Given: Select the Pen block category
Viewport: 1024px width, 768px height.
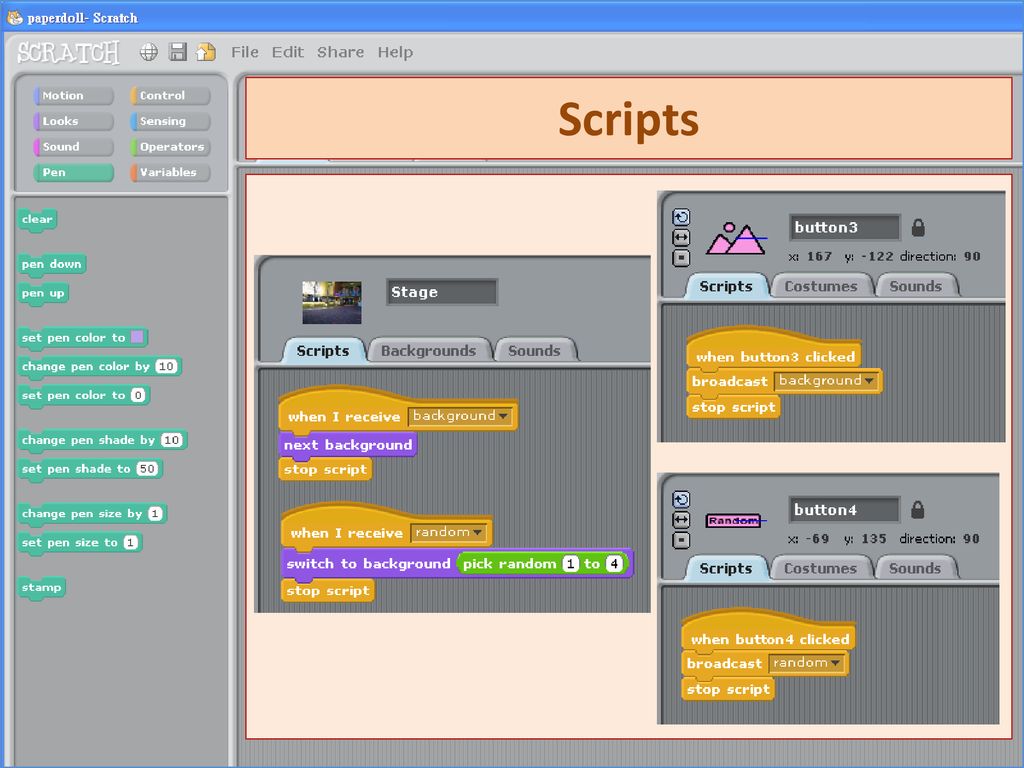Looking at the screenshot, I should pyautogui.click(x=74, y=172).
